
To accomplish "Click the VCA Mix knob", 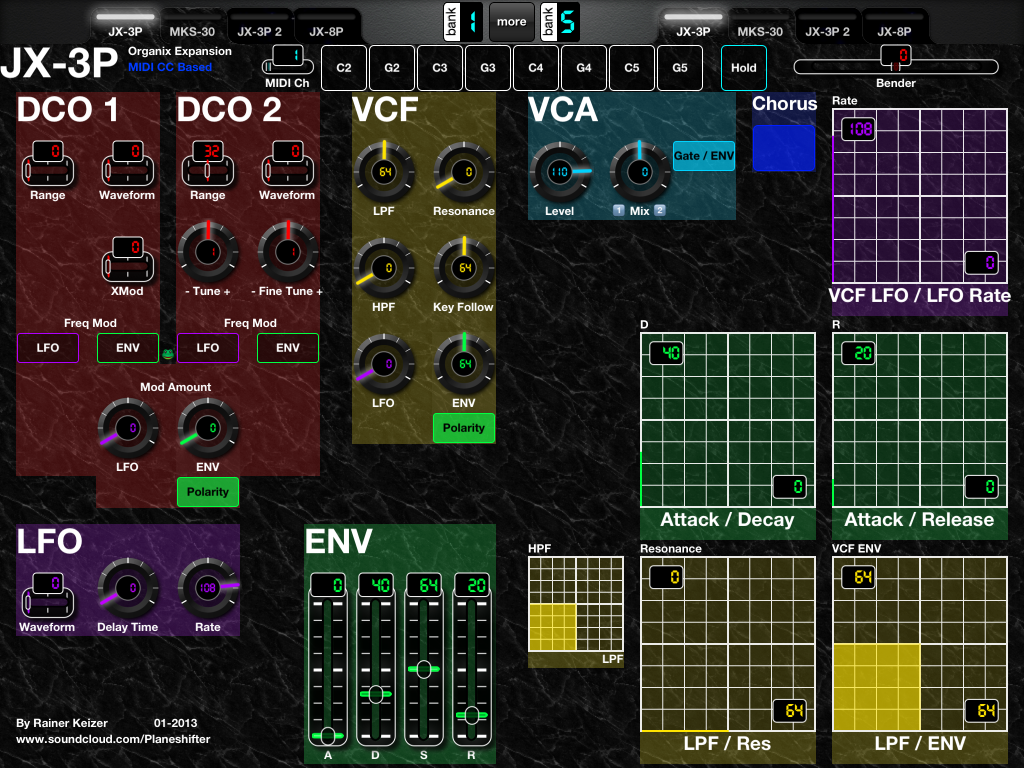I will (639, 172).
